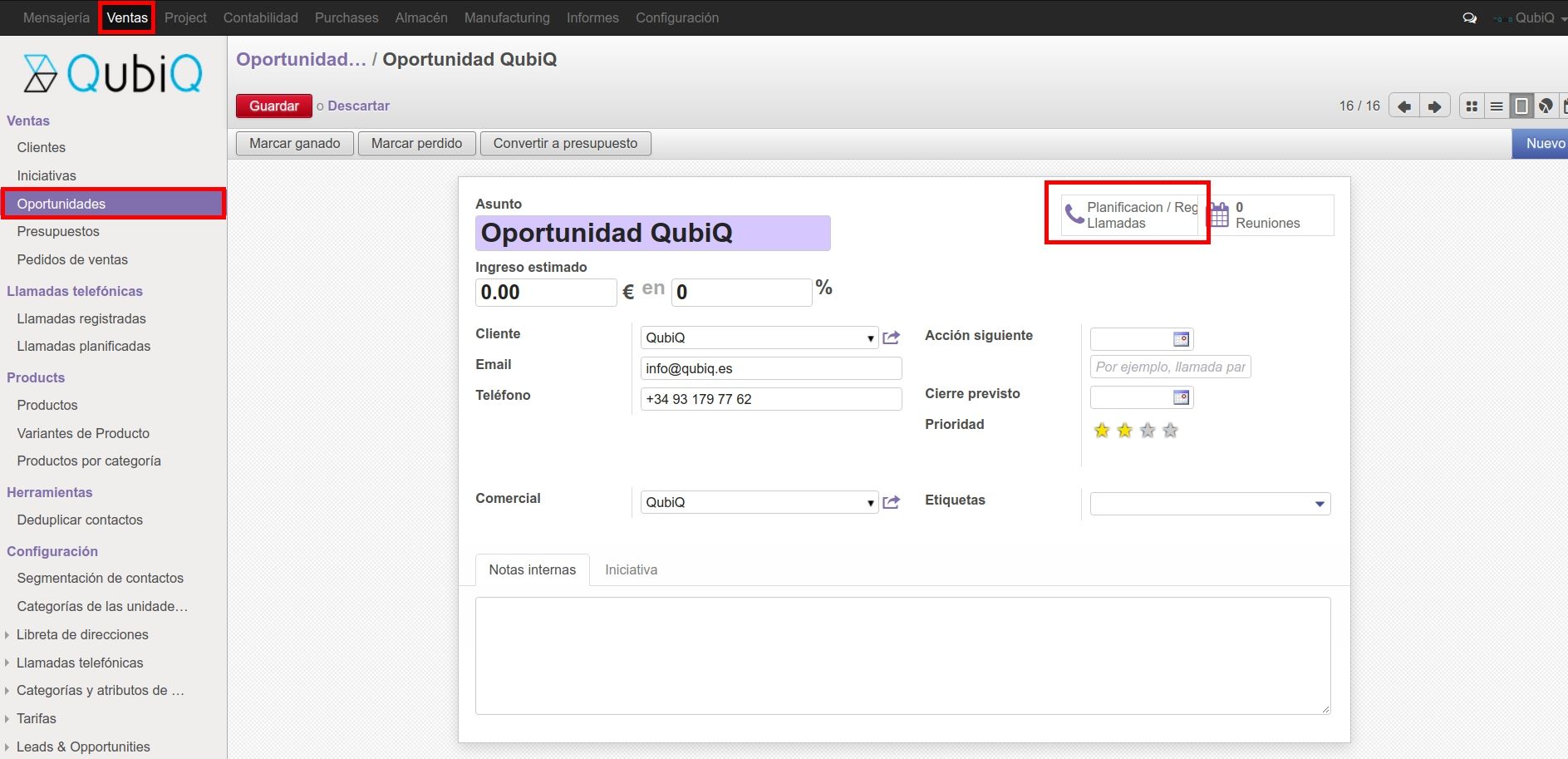Open the graph view icon
Viewport: 1568px width, 759px height.
[x=1546, y=106]
